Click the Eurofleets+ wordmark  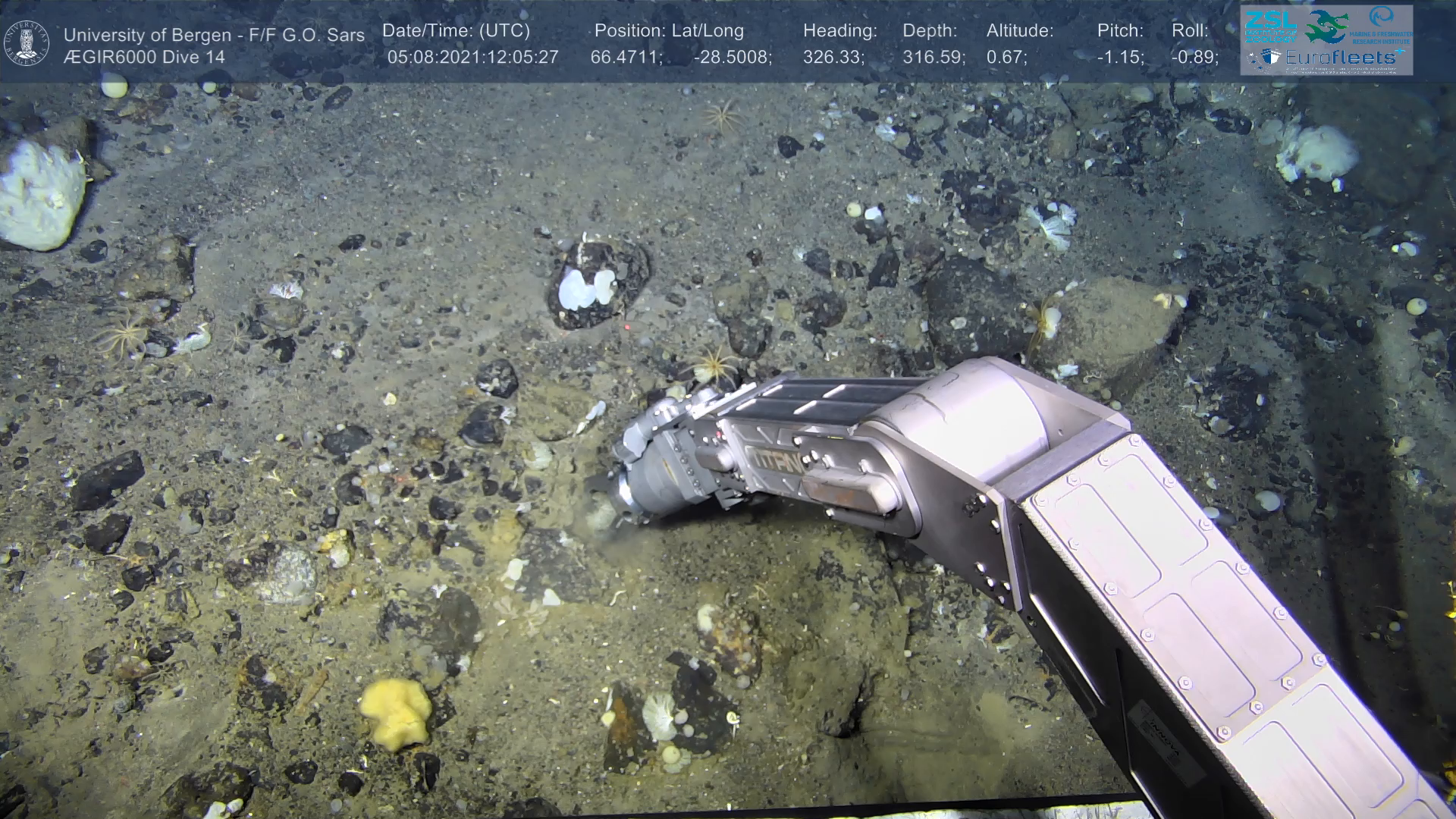[1340, 58]
